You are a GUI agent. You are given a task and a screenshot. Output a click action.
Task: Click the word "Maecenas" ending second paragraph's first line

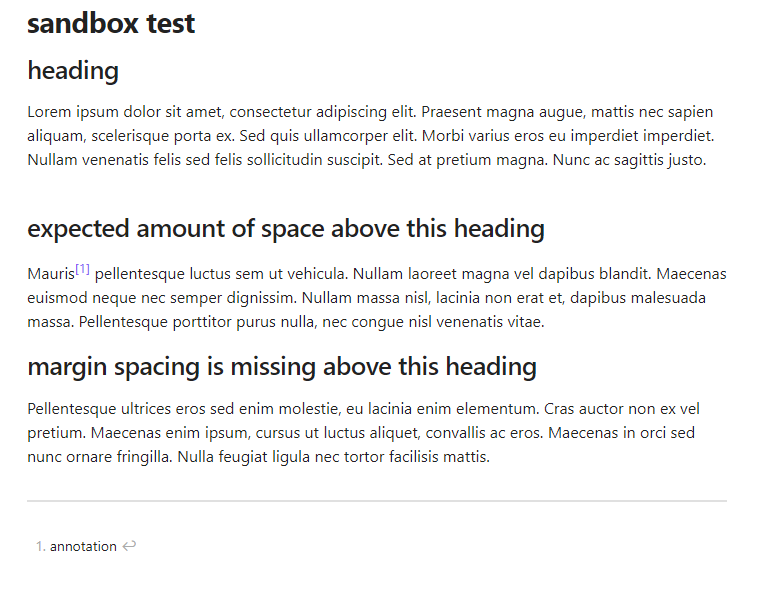(691, 274)
